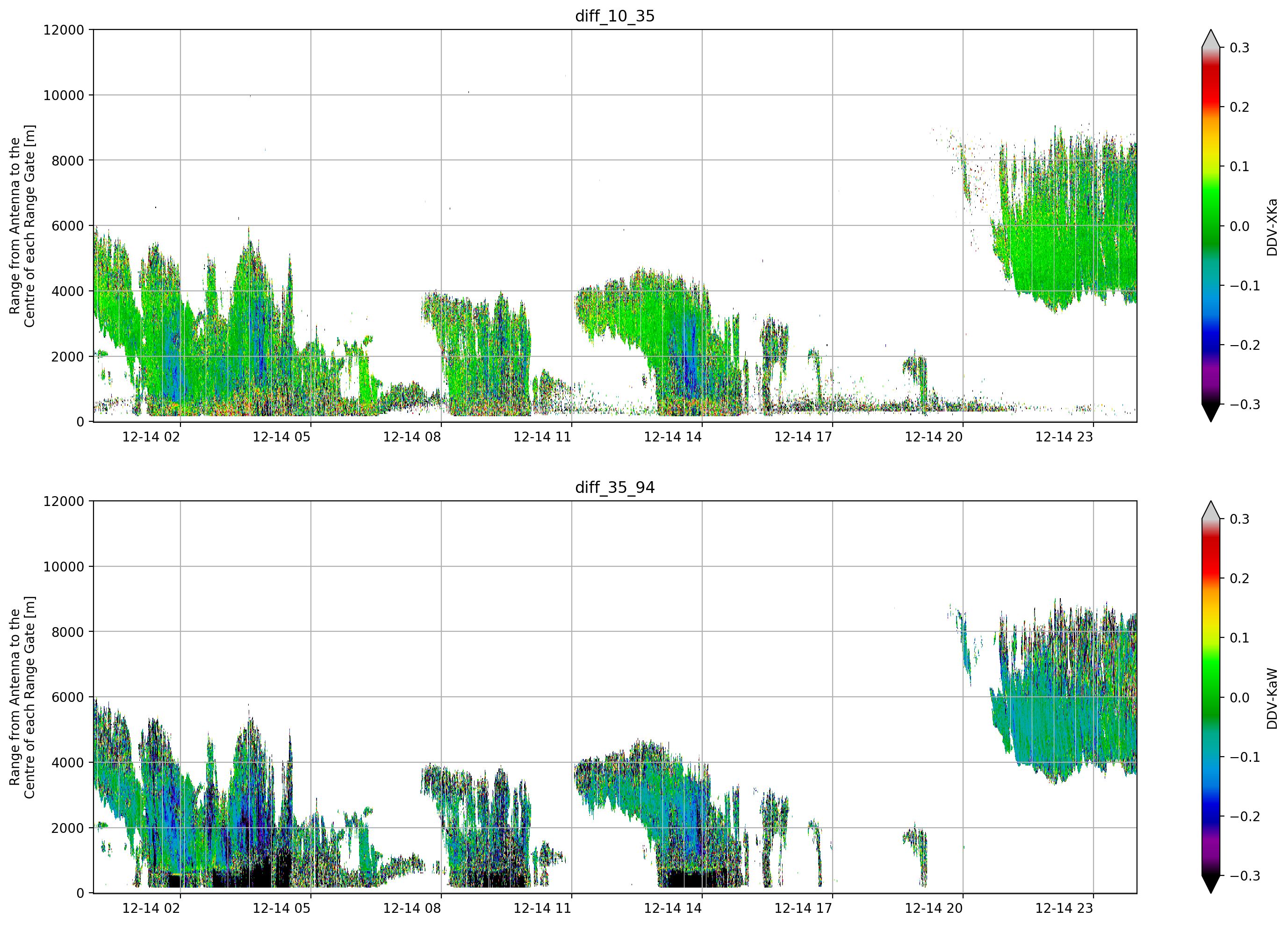Click the 10000 y-tick in the diff_35_94 plot
Viewport: 1288px width, 925px height.
64,566
